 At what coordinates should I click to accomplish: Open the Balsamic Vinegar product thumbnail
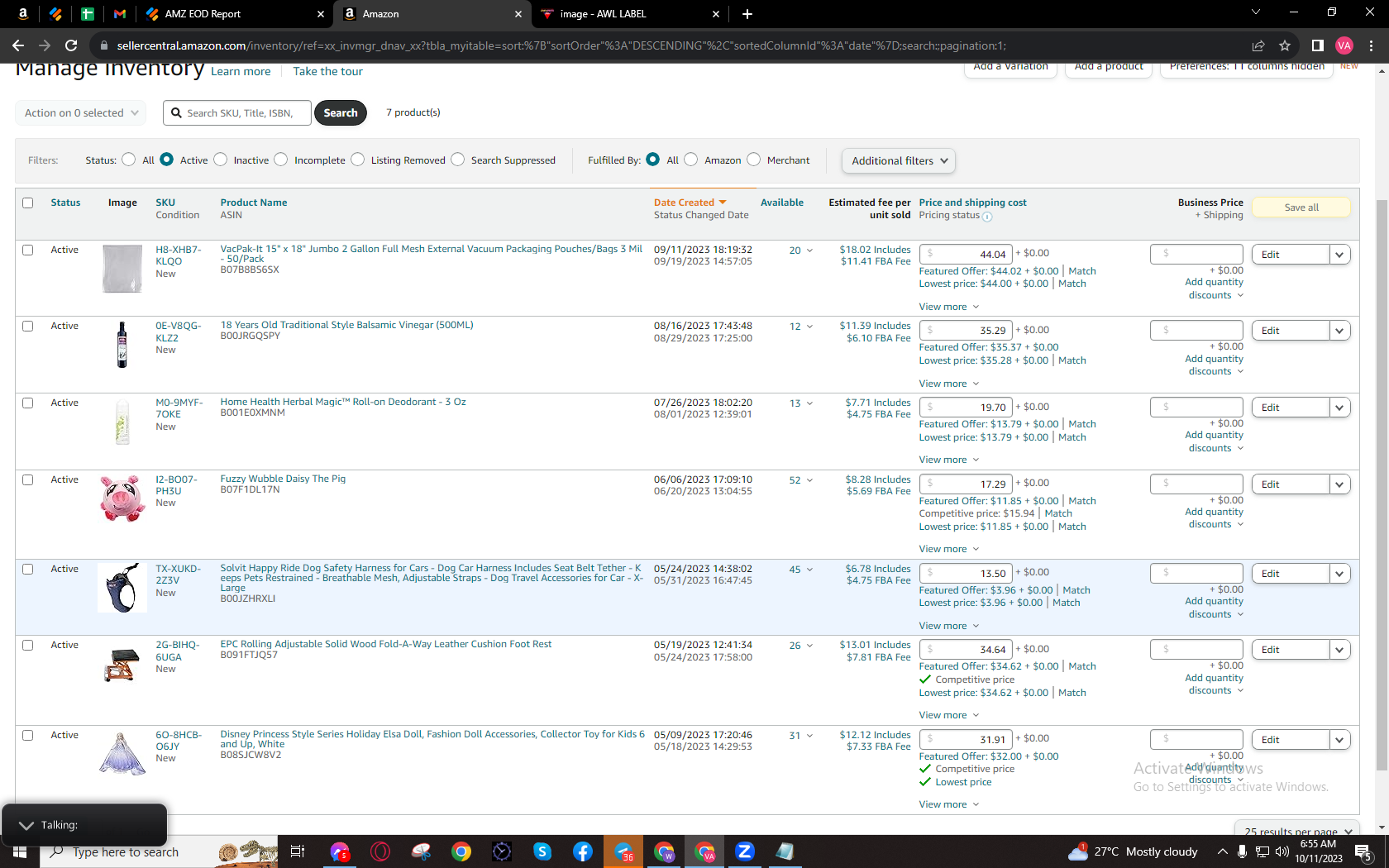(x=122, y=344)
